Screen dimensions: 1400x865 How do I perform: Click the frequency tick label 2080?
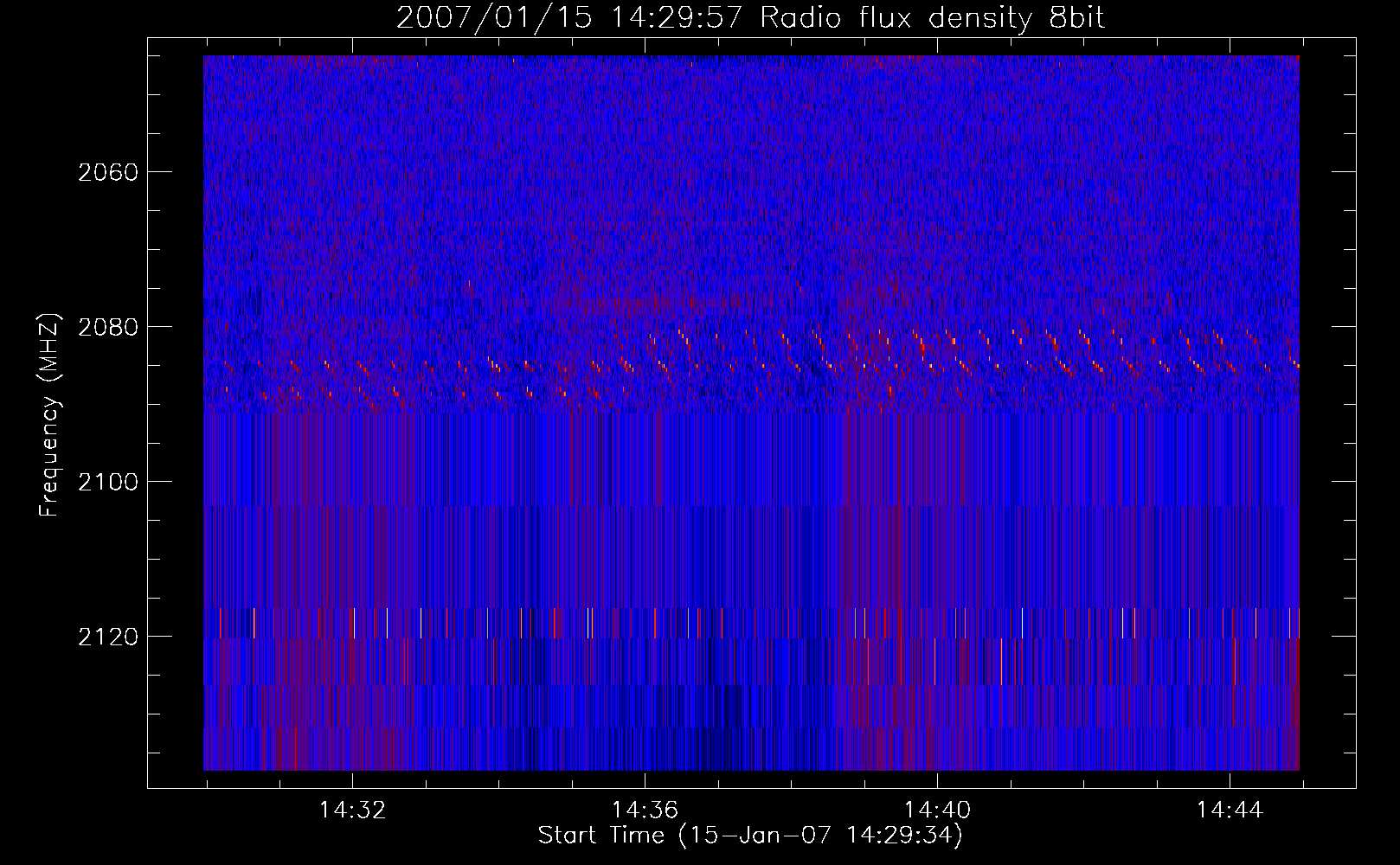coord(108,327)
